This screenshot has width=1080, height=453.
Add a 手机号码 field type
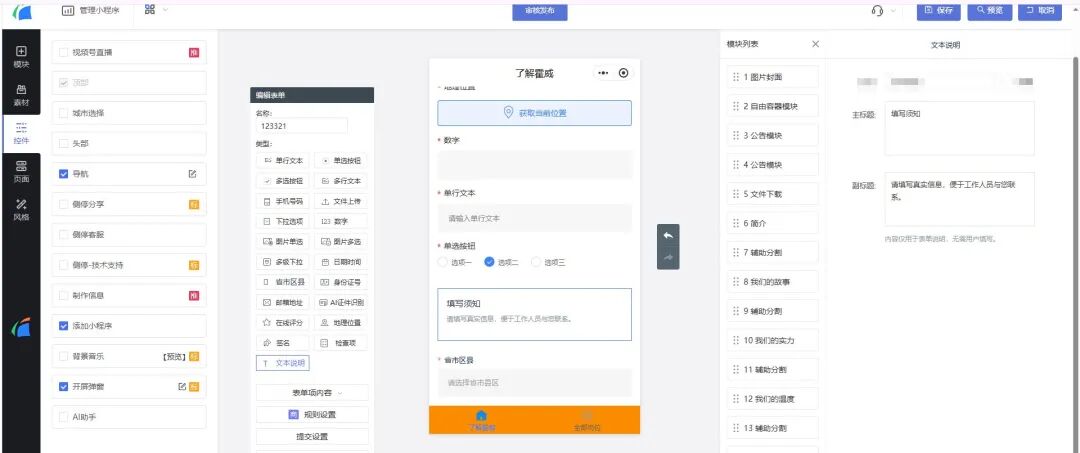tap(283, 202)
